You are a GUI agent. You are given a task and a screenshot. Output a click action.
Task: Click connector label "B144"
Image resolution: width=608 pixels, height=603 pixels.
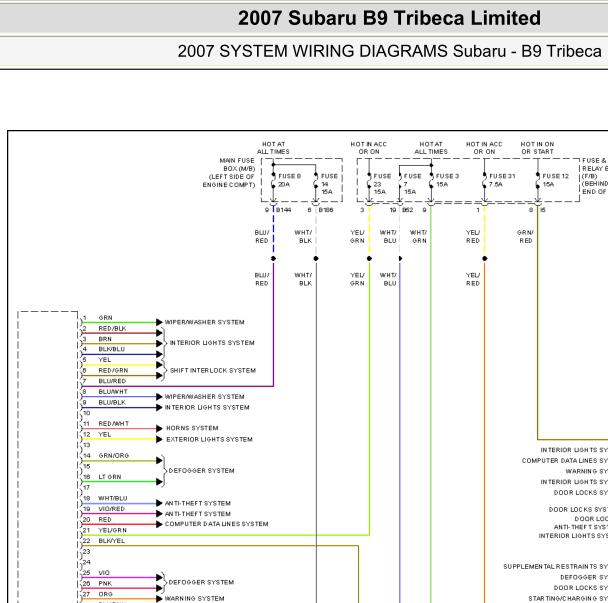tap(283, 210)
